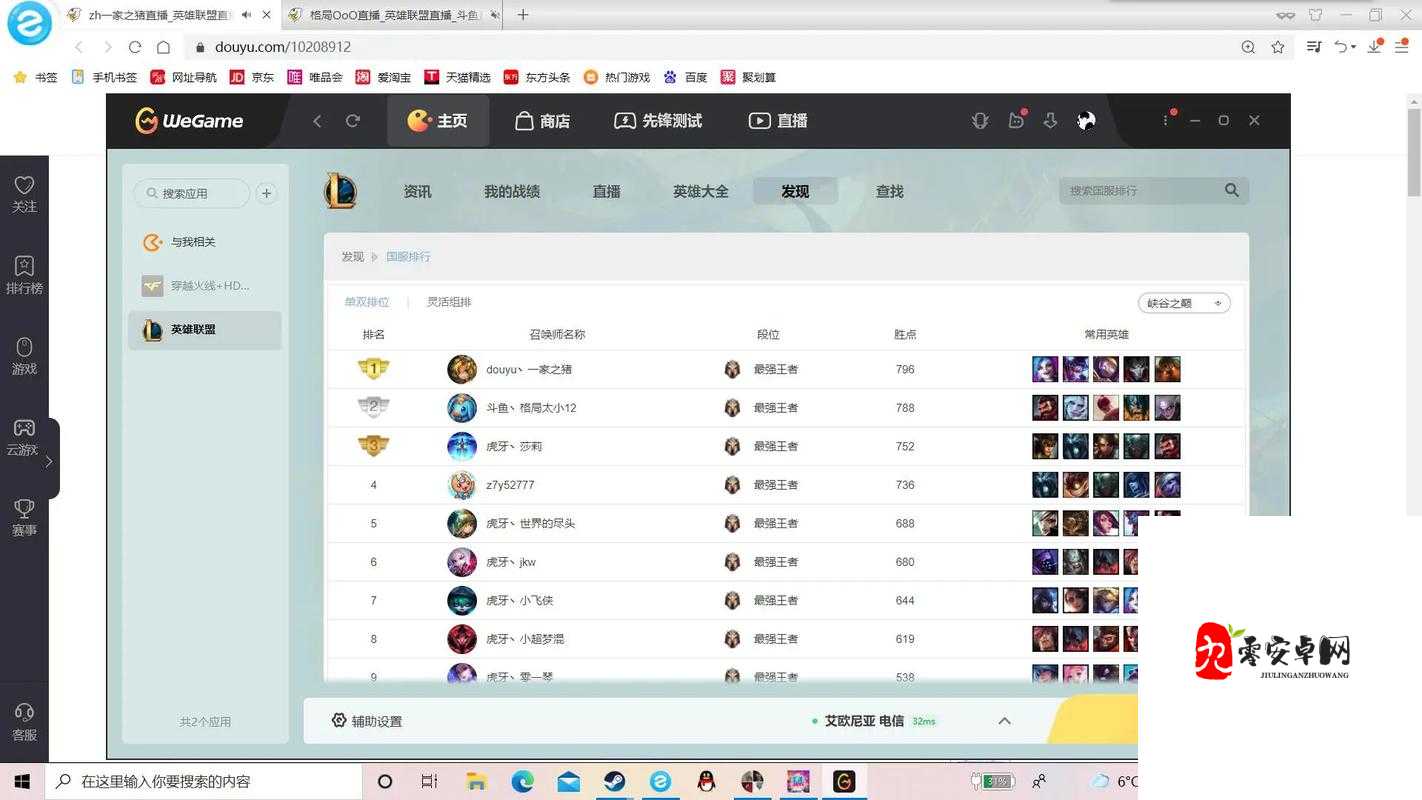This screenshot has height=800, width=1422.
Task: Click 国服排行 breadcrumb link
Action: click(408, 257)
